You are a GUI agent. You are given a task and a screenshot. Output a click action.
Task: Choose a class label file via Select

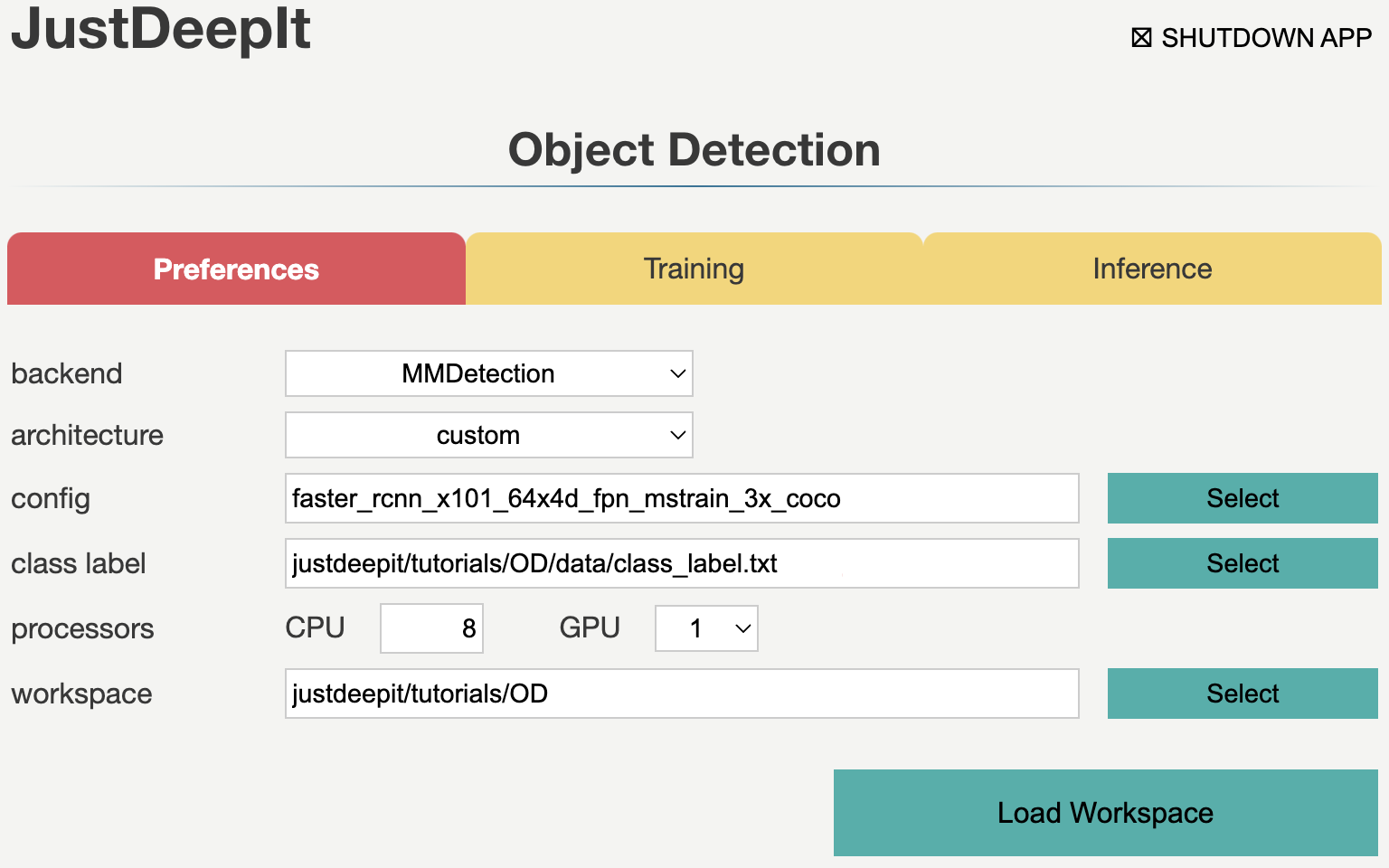coord(1243,563)
